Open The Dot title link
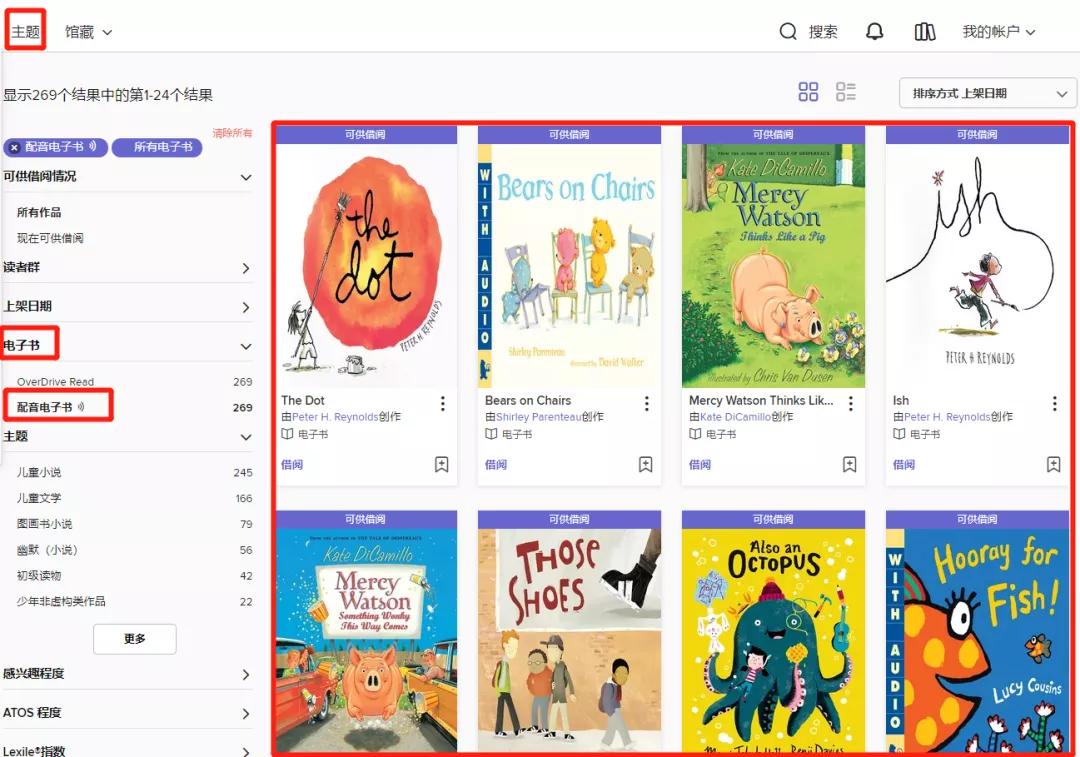Image resolution: width=1080 pixels, height=757 pixels. click(x=303, y=400)
